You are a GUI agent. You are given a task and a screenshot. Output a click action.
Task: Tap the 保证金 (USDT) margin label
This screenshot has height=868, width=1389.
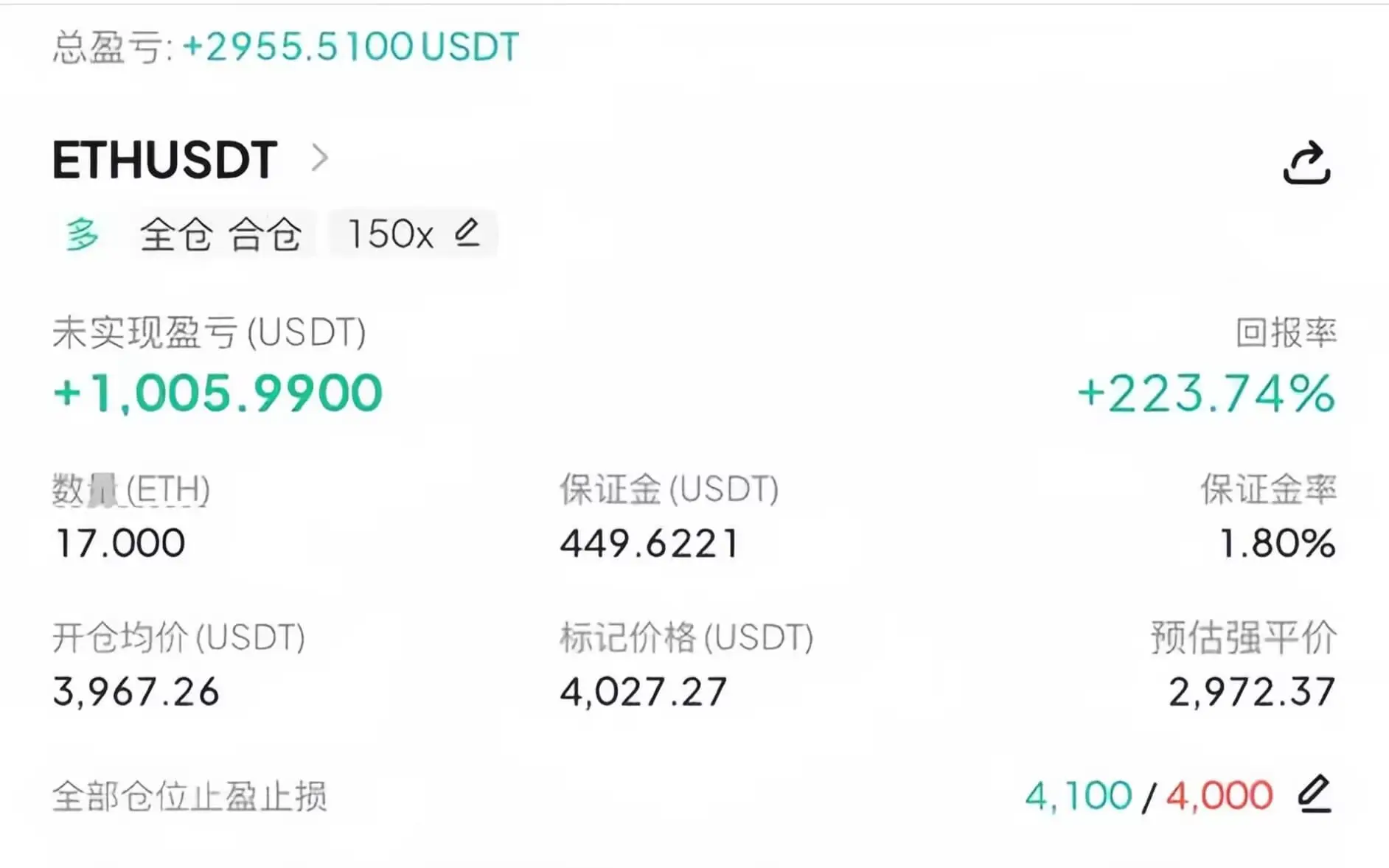click(669, 489)
